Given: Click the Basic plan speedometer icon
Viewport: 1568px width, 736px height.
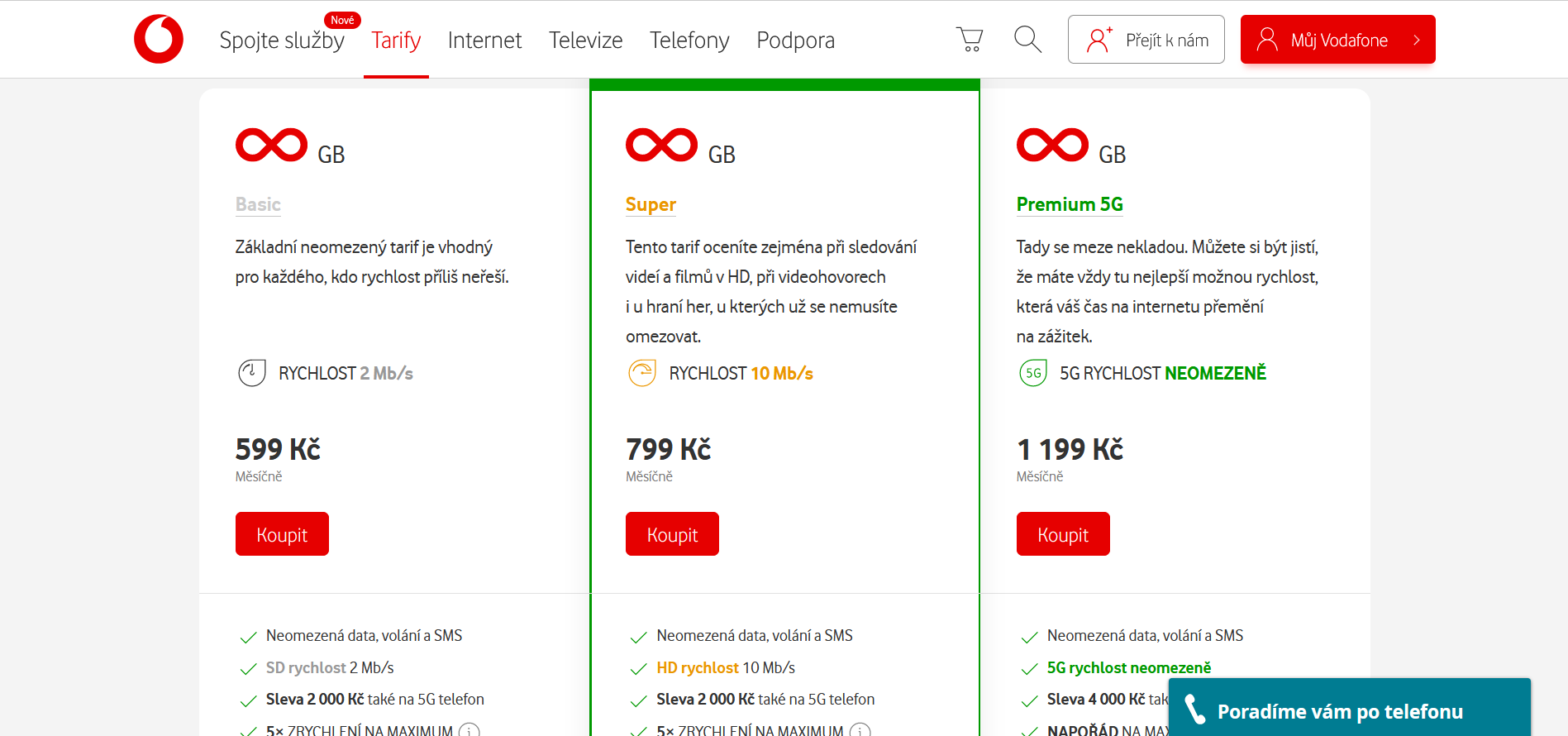Looking at the screenshot, I should (252, 373).
